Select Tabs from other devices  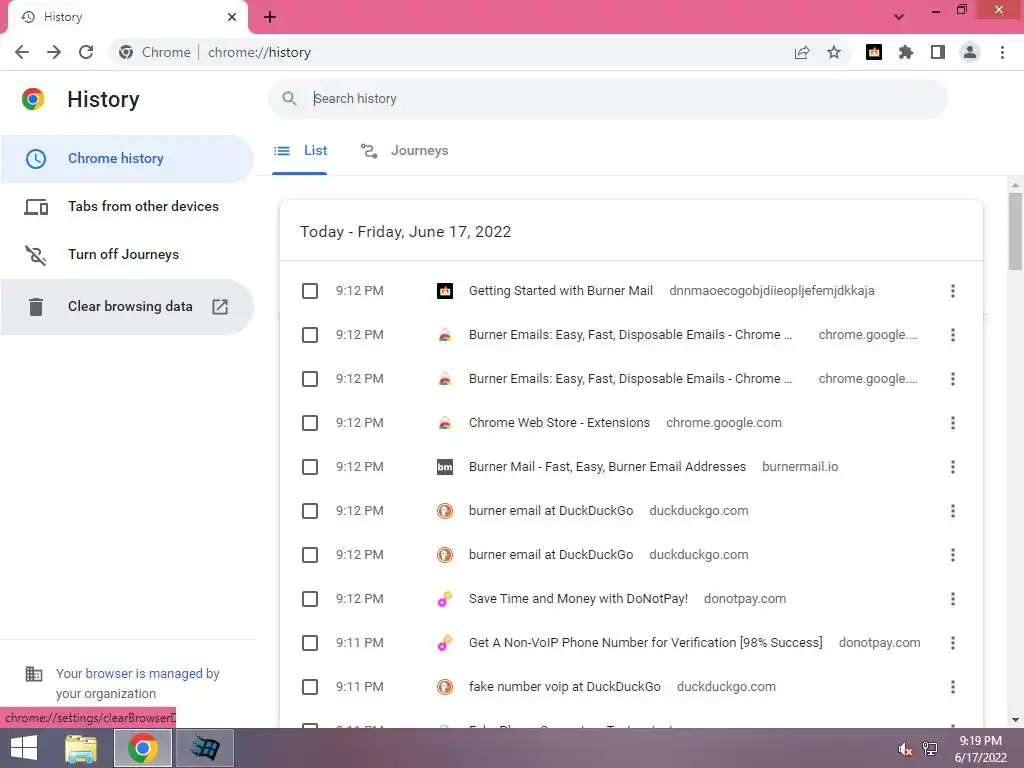click(127, 207)
